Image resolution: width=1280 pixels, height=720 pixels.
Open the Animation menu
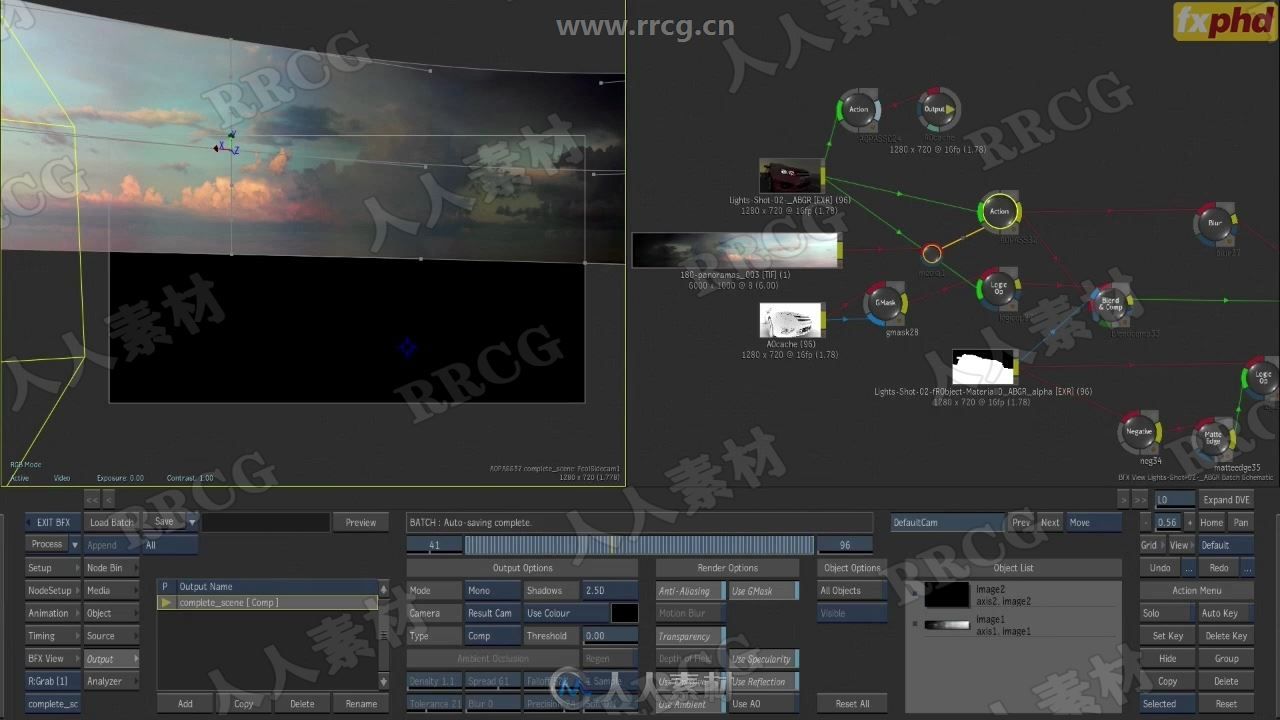pyautogui.click(x=53, y=613)
